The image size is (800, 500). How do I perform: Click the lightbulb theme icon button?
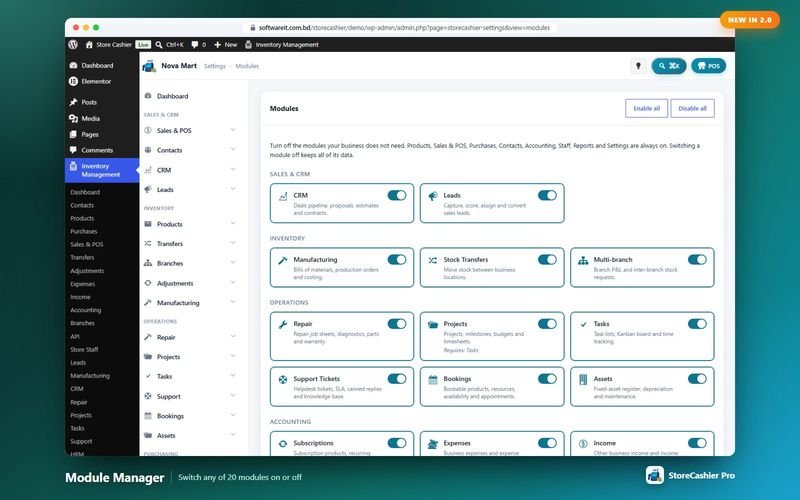point(638,66)
